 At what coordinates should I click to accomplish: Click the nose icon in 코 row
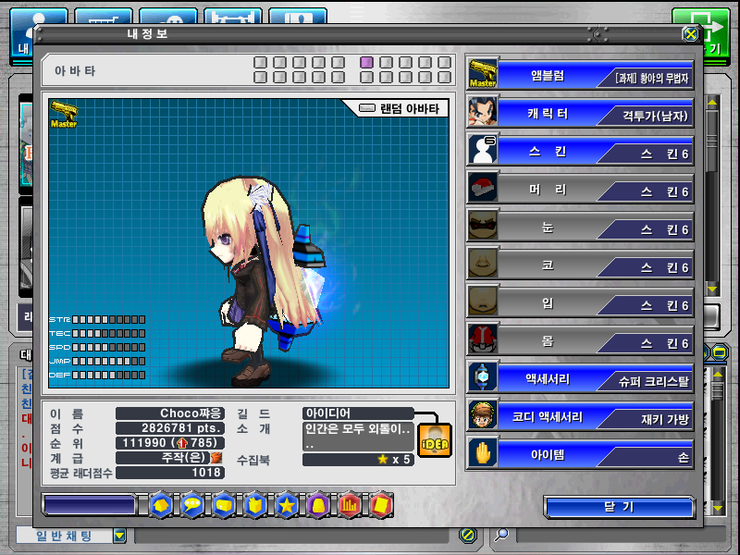pos(483,263)
